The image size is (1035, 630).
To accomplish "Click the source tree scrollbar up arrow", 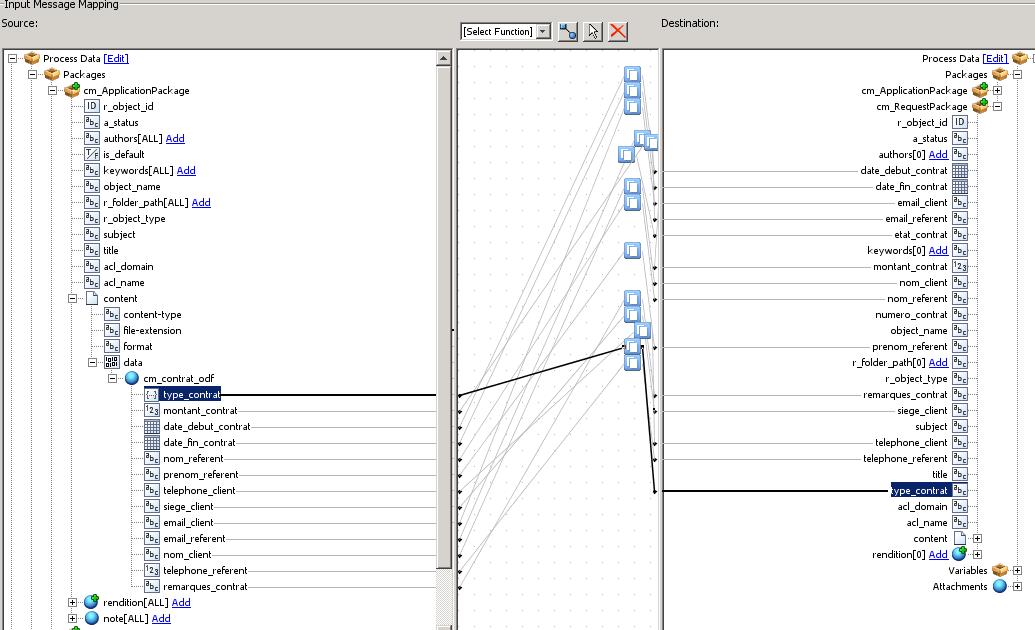I will [444, 58].
